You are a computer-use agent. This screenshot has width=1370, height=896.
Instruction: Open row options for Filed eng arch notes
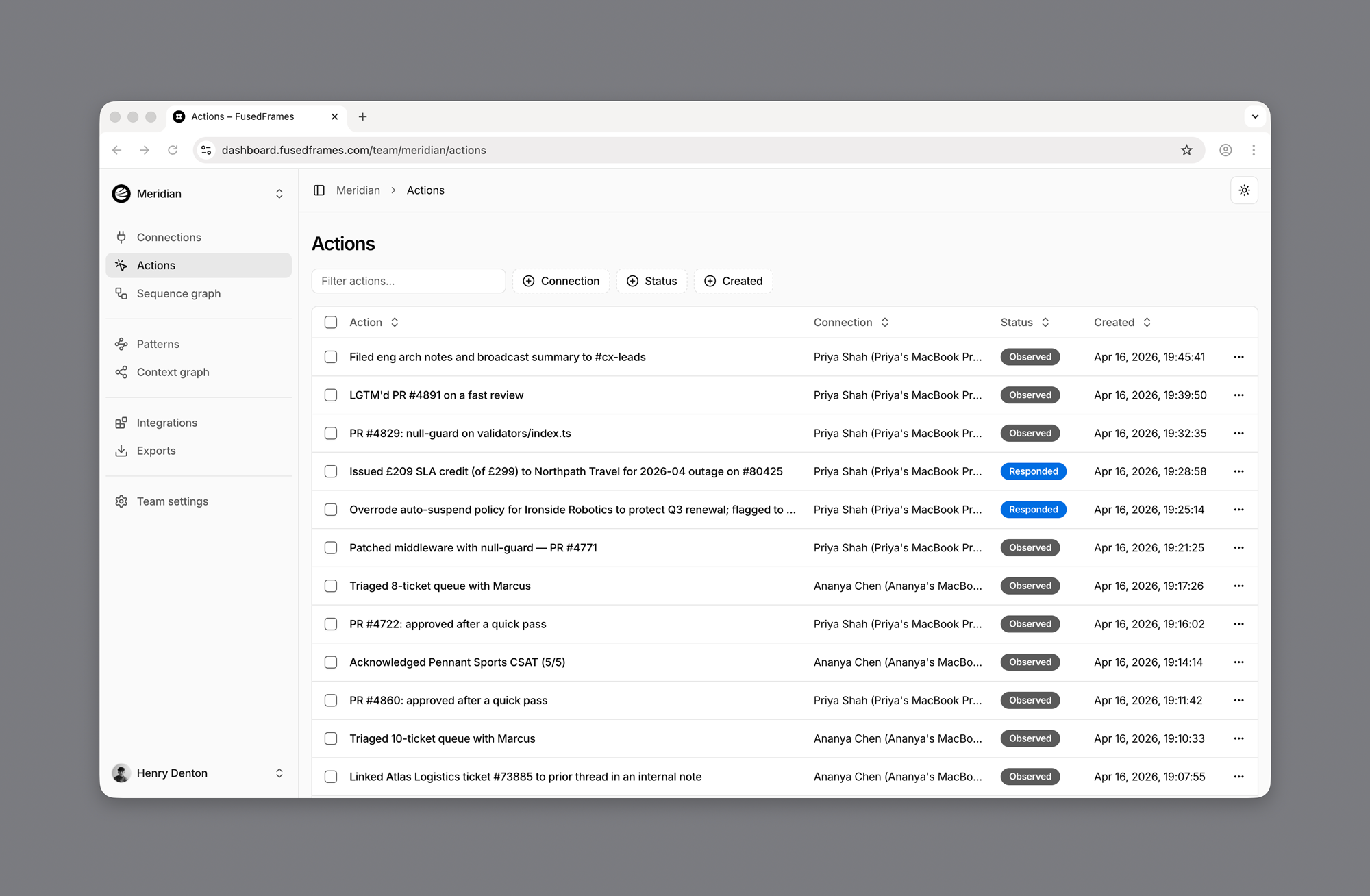[1238, 357]
